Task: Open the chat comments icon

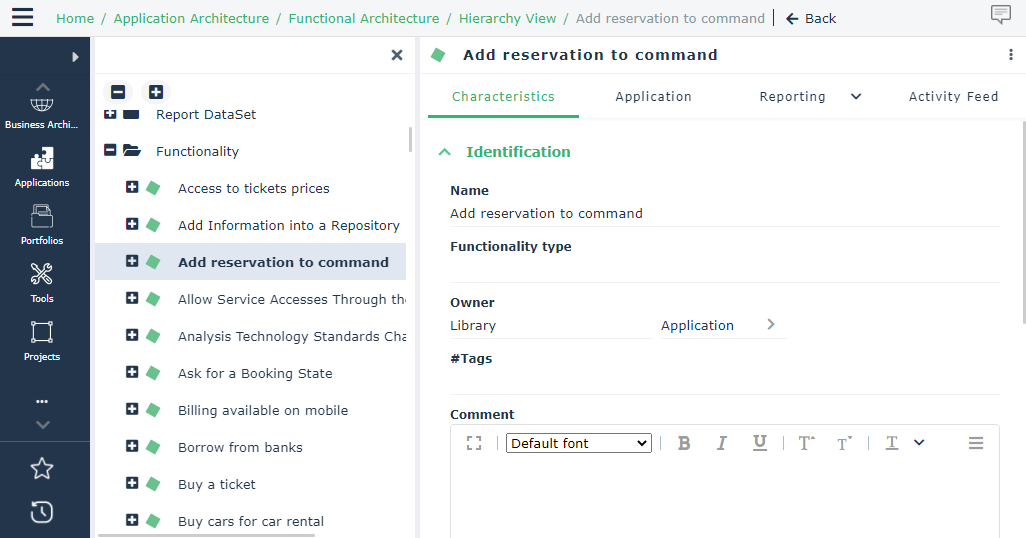Action: click(x=1000, y=15)
